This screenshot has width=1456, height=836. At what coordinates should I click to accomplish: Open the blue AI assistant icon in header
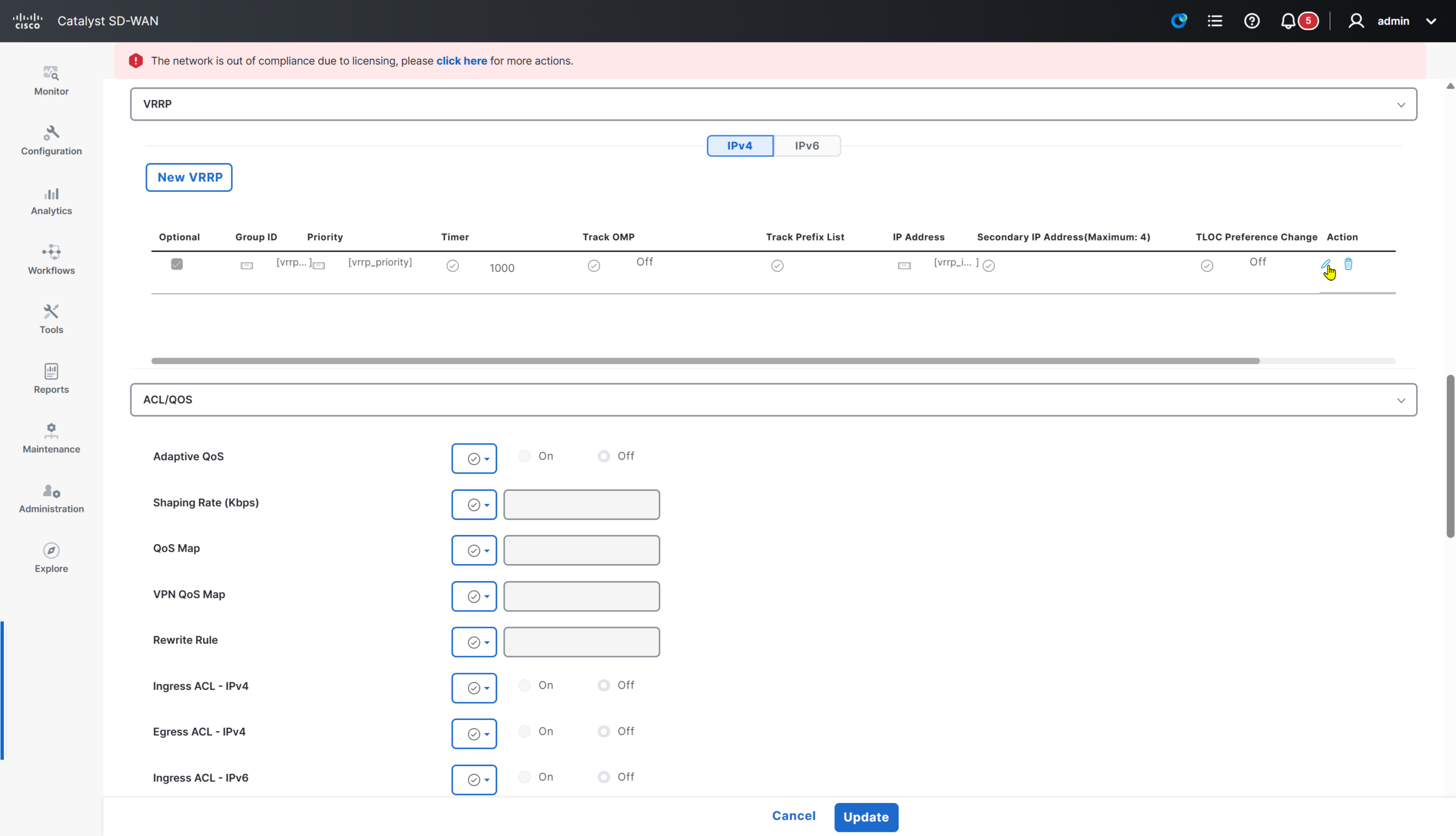[1178, 20]
